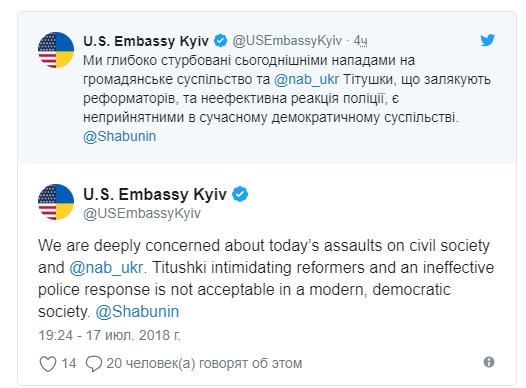Click '20 человек(а) говорят об этом' link
526x388 pixels.
[204, 364]
